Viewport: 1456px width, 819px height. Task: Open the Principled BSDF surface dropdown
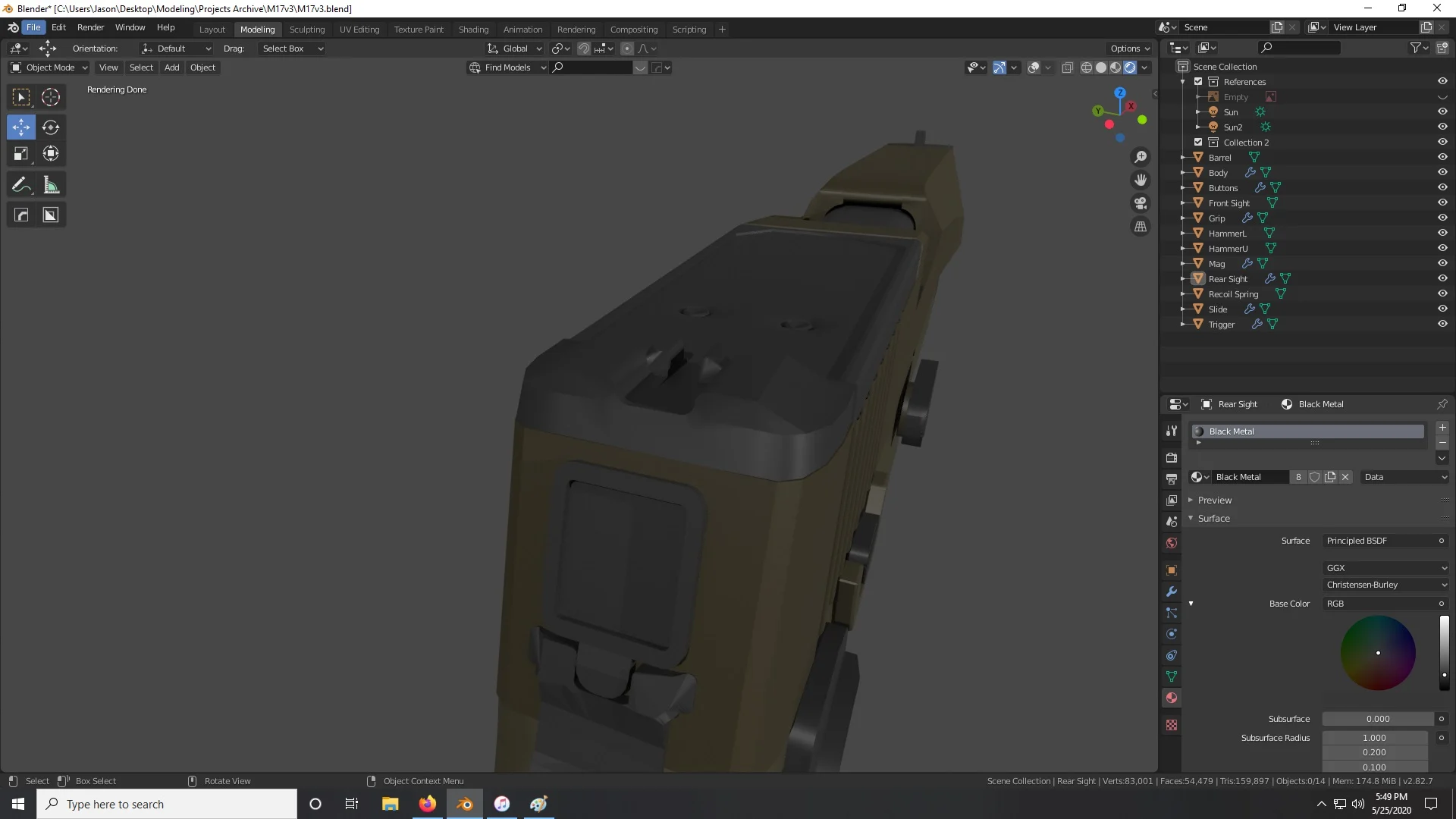[x=1385, y=541]
